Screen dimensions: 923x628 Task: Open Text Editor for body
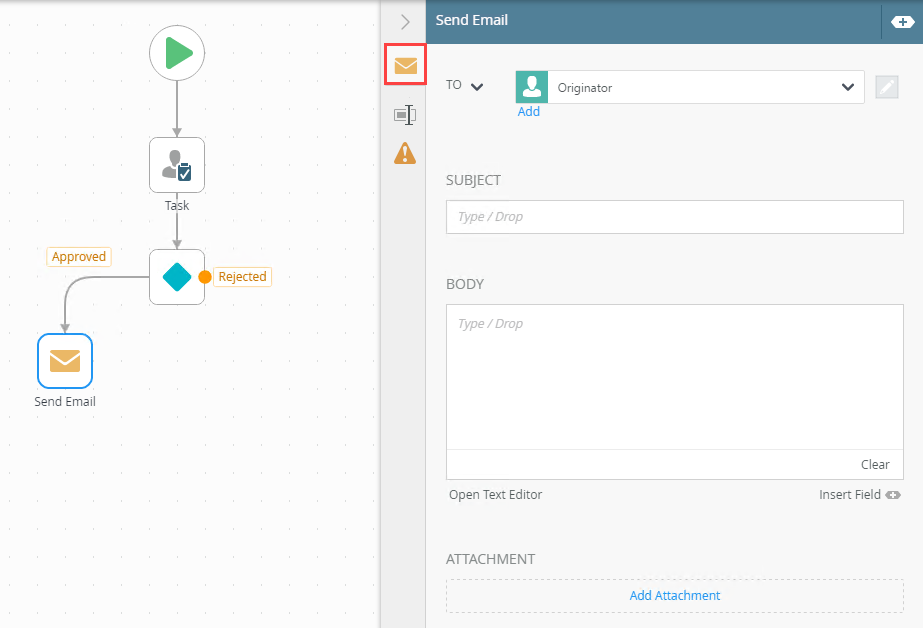pyautogui.click(x=496, y=494)
